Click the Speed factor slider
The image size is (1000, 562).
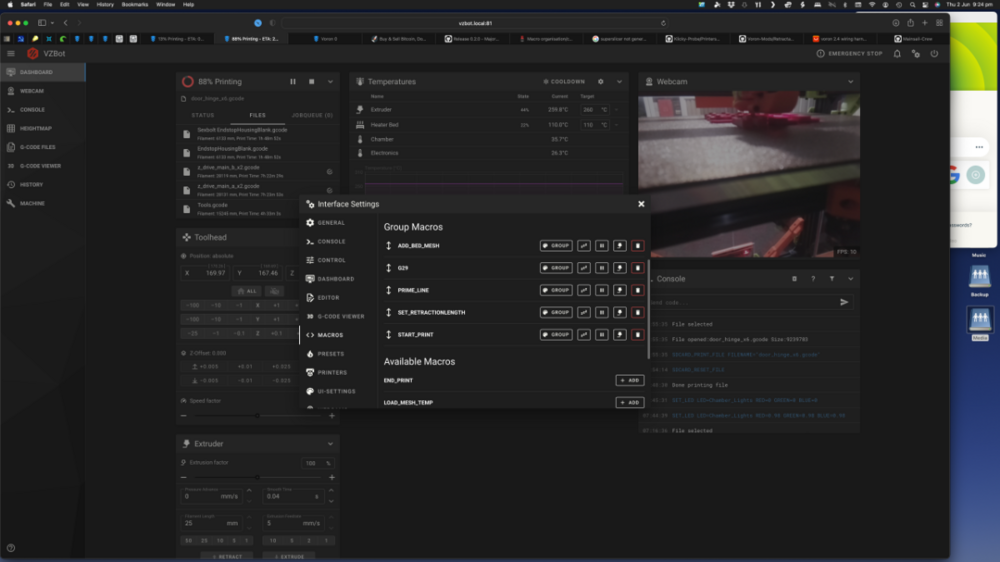258,416
